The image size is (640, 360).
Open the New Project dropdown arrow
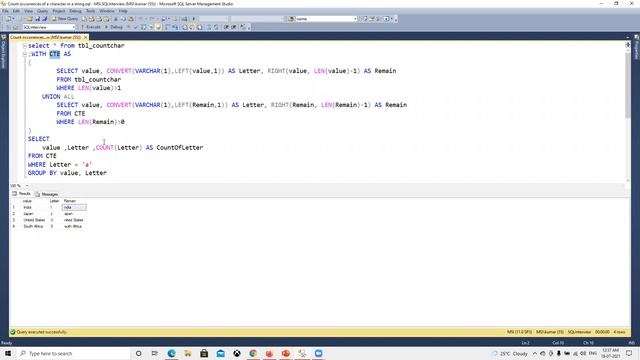click(13, 19)
